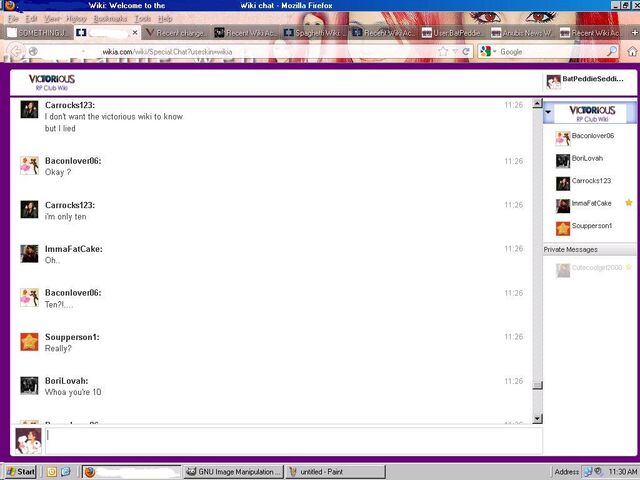The height and width of the screenshot is (480, 640).
Task: Open the Windows Start menu
Action: (x=21, y=472)
